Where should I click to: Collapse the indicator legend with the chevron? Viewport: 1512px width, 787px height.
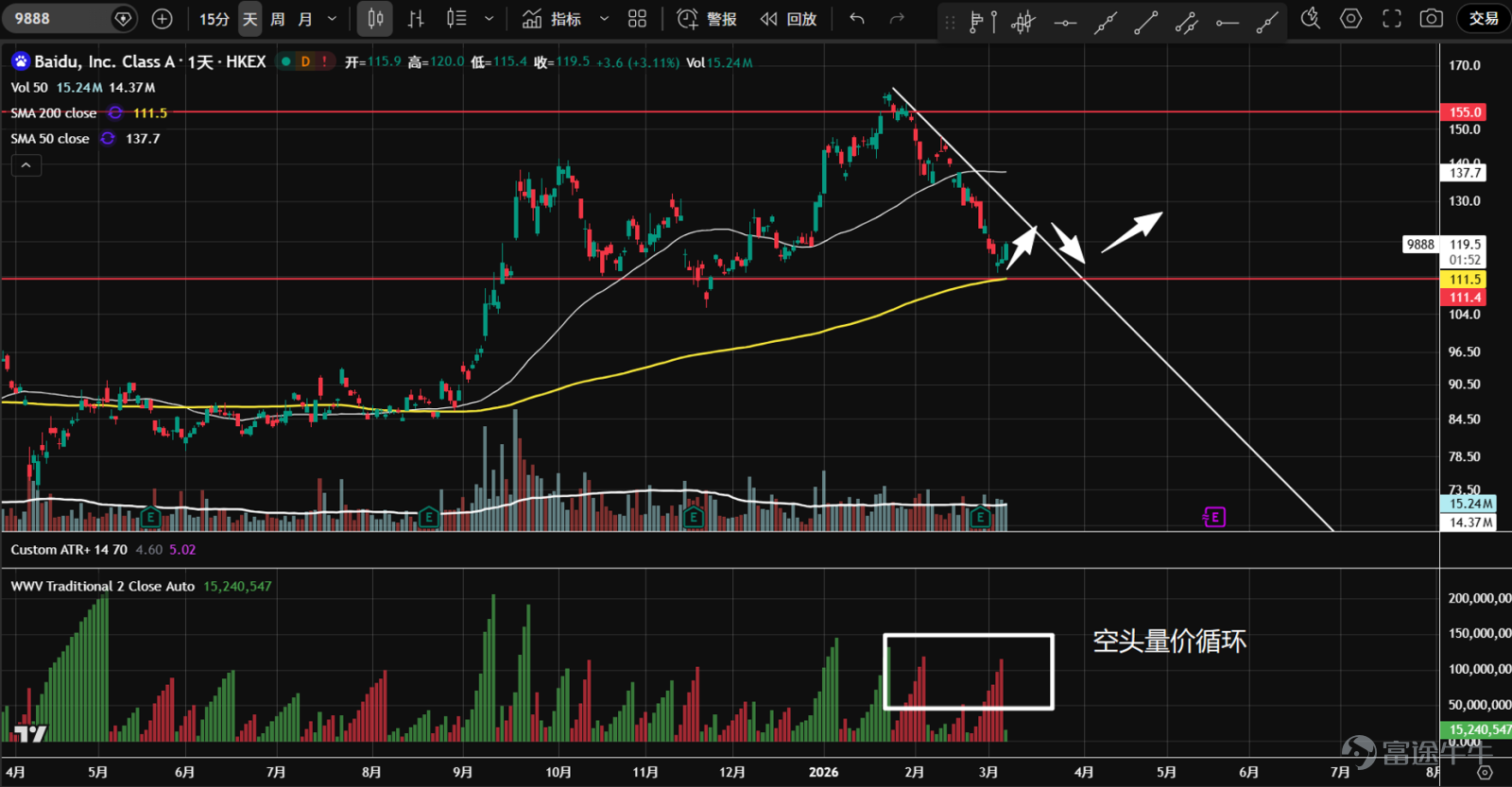26,165
